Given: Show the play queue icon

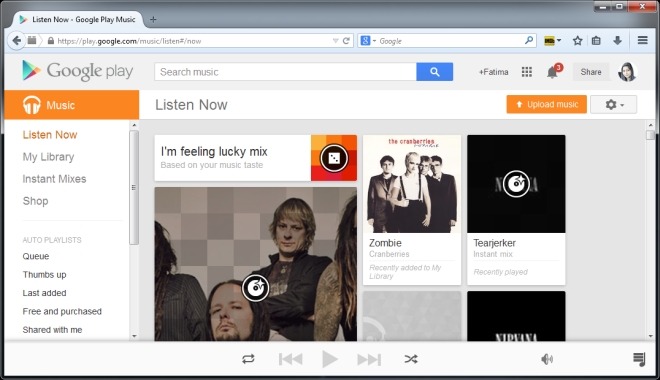Looking at the screenshot, I should click(639, 359).
